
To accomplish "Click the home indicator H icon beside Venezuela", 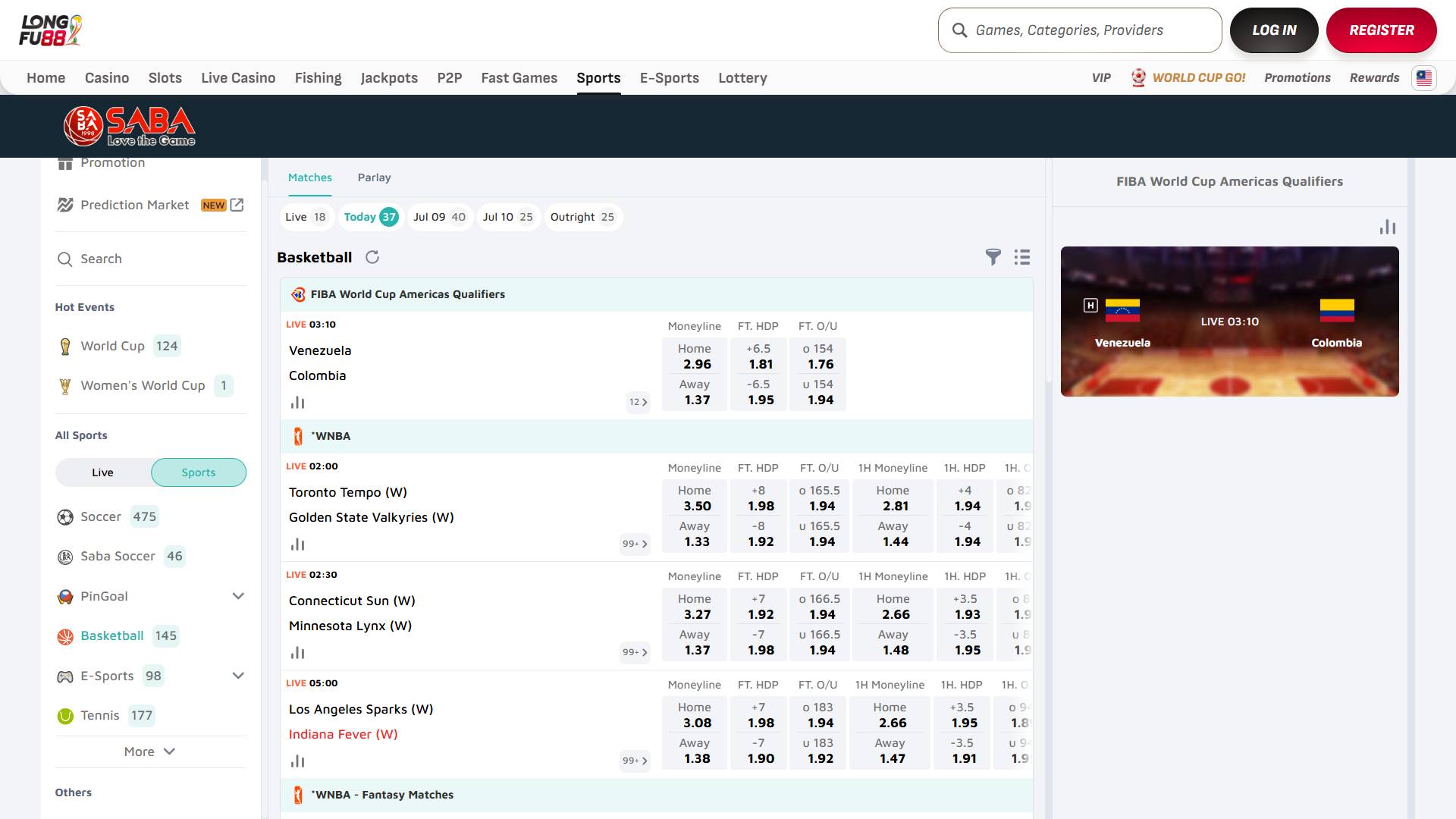I will [1090, 306].
